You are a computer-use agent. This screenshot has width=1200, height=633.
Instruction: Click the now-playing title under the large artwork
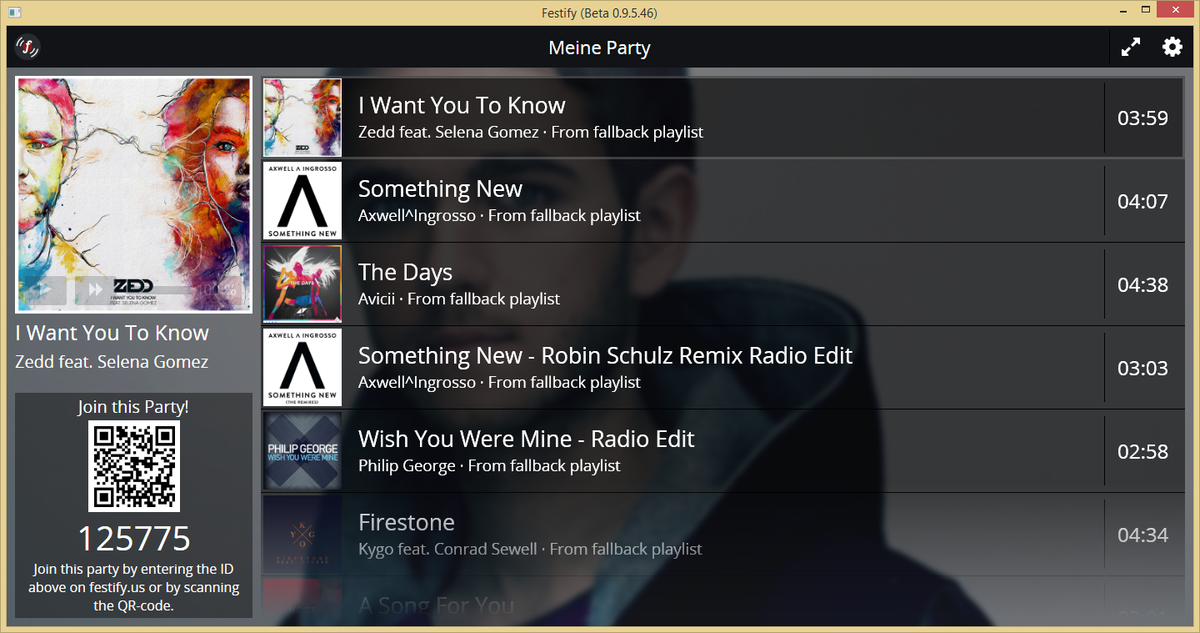point(112,333)
